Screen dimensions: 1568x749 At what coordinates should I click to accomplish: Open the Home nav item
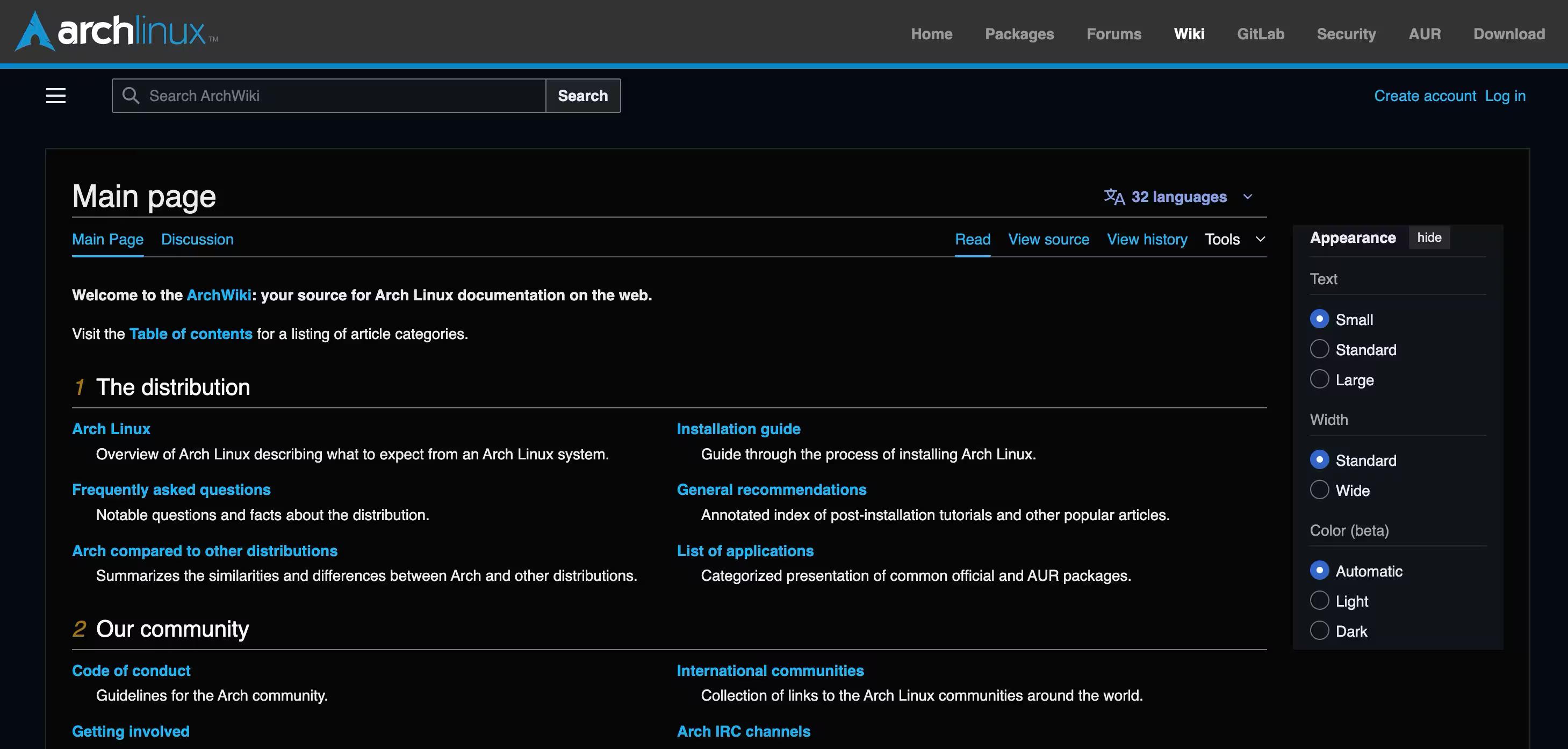pos(931,34)
